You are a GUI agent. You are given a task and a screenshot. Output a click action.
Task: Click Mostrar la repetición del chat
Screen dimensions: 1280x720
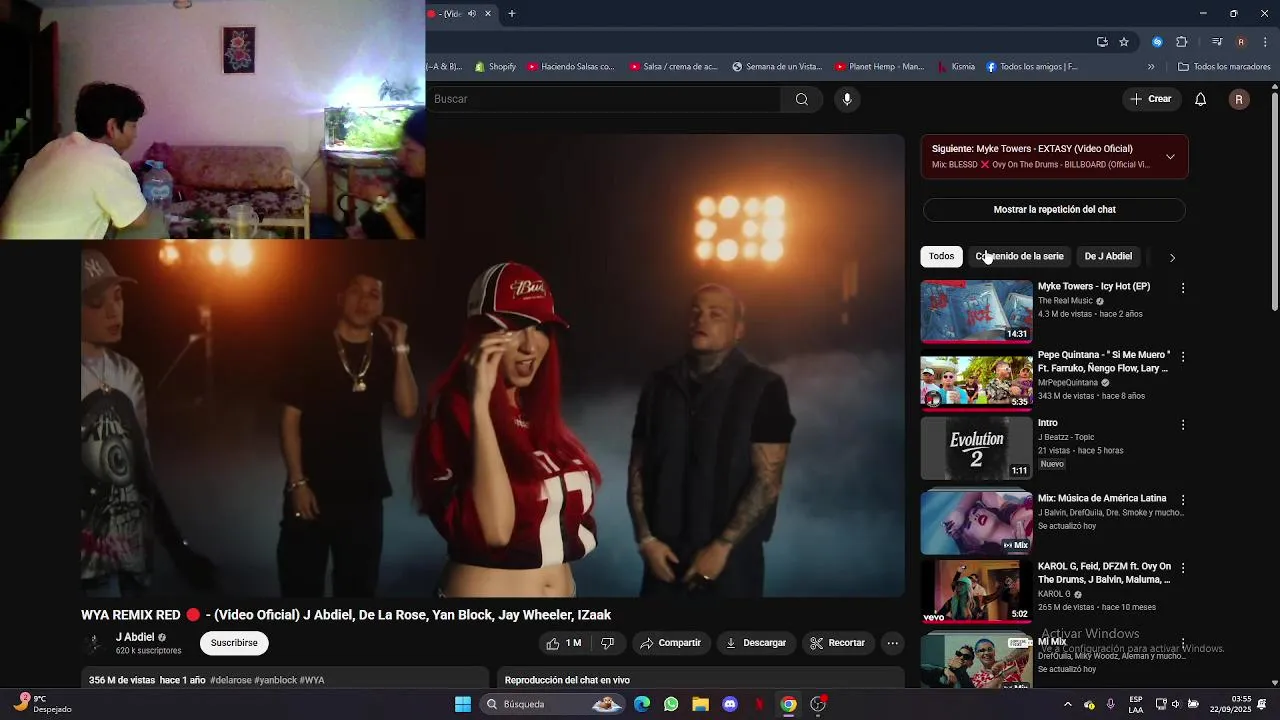click(x=1054, y=210)
